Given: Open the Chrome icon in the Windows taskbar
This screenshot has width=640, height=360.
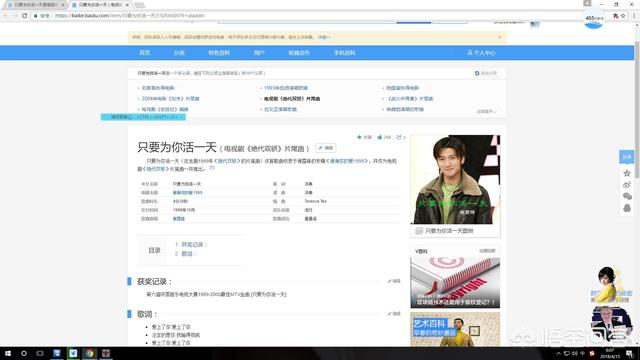Looking at the screenshot, I should pyautogui.click(x=89, y=353).
